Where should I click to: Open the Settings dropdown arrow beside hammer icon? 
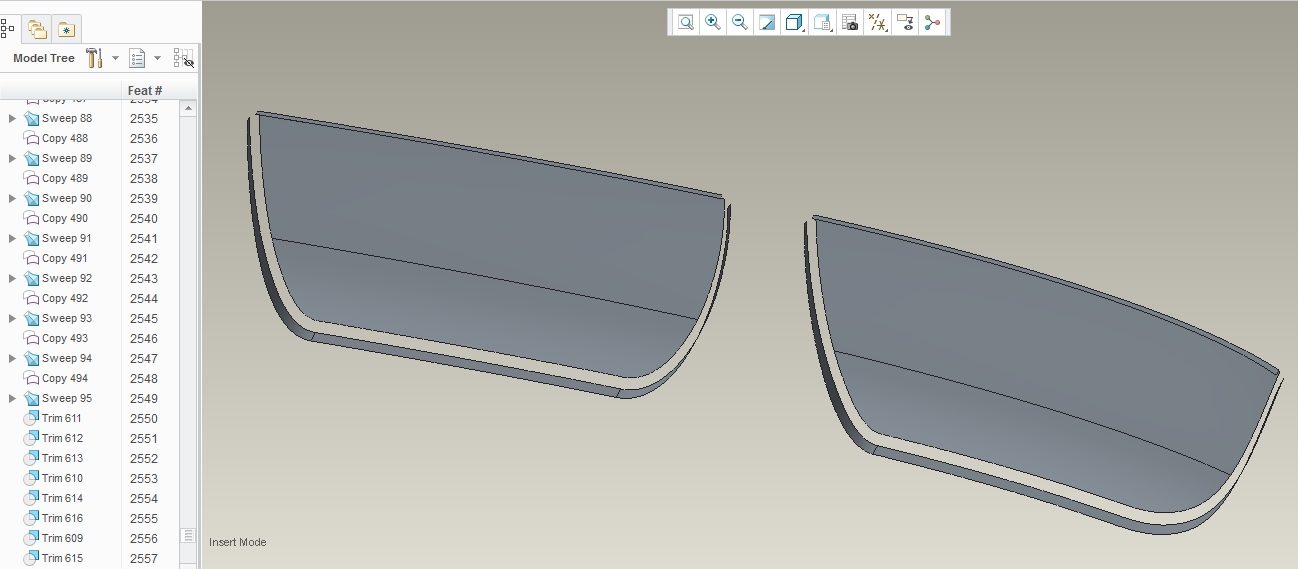[x=115, y=58]
